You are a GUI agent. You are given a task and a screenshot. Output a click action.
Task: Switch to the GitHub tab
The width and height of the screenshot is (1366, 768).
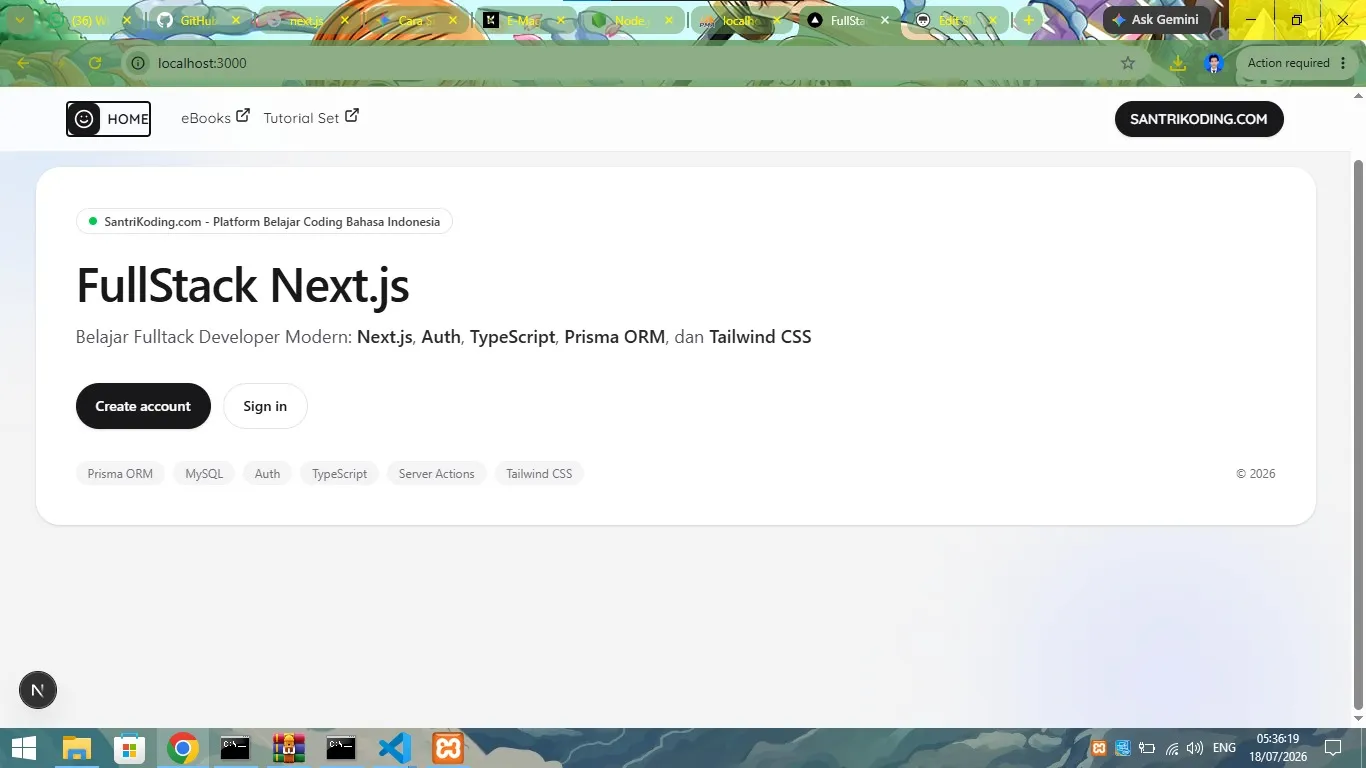point(199,20)
